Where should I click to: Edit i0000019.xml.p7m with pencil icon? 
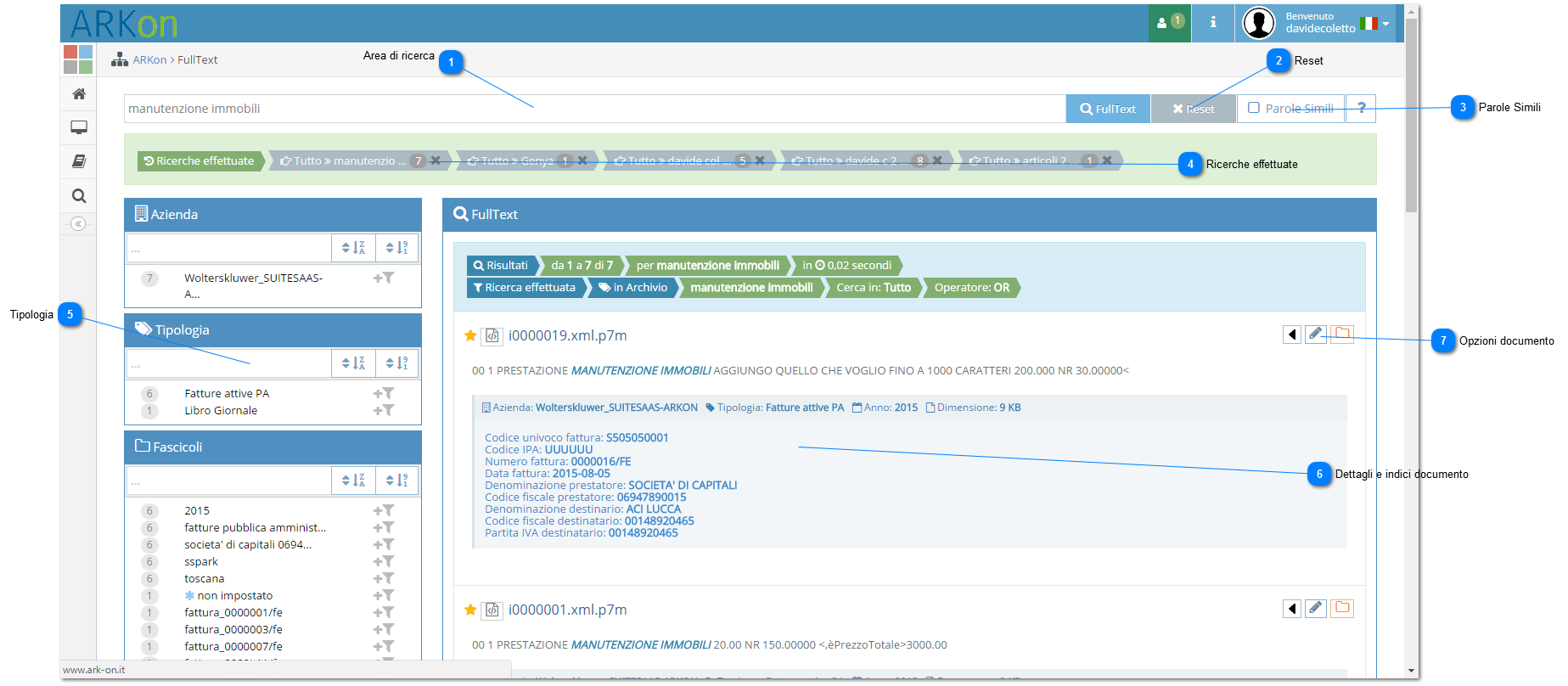[1316, 334]
